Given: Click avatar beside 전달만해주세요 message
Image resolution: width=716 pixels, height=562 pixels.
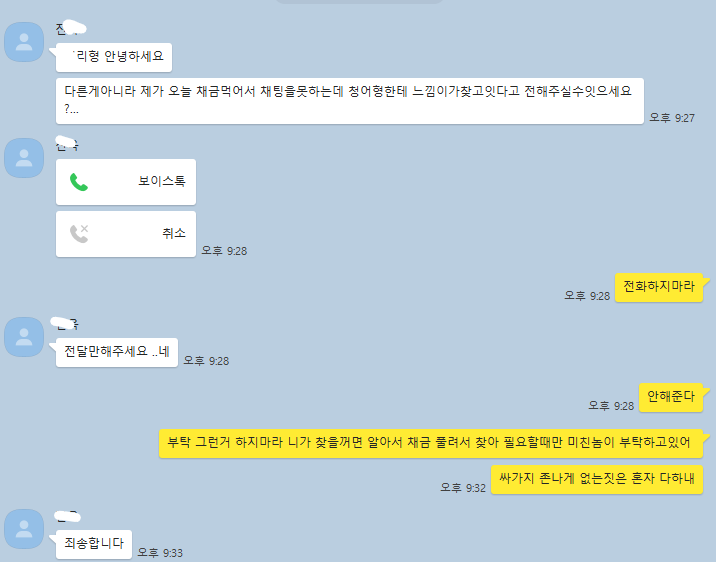Looking at the screenshot, I should point(24,337).
